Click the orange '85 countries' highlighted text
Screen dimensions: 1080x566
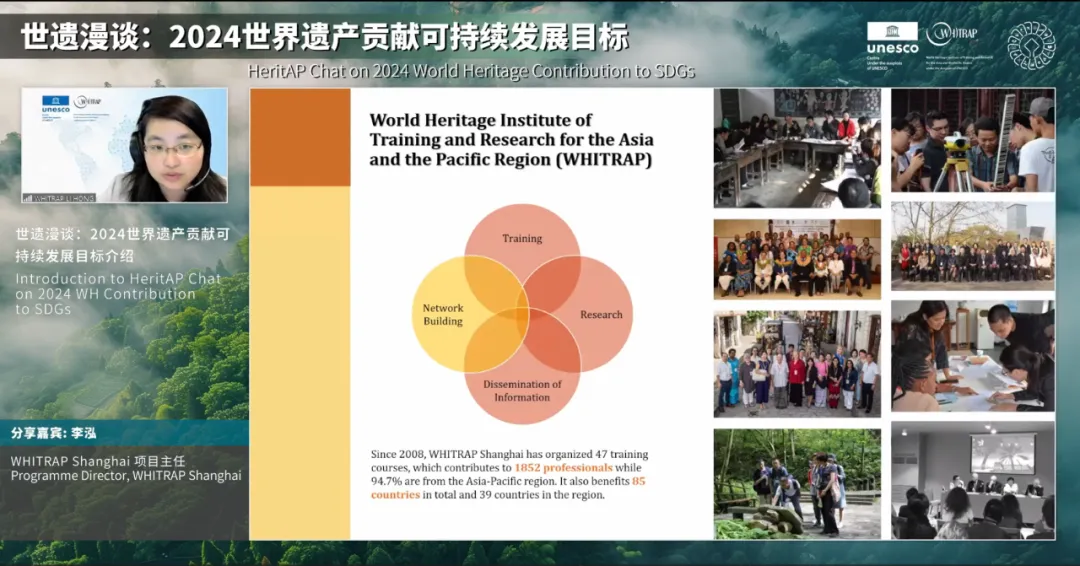[x=508, y=488]
